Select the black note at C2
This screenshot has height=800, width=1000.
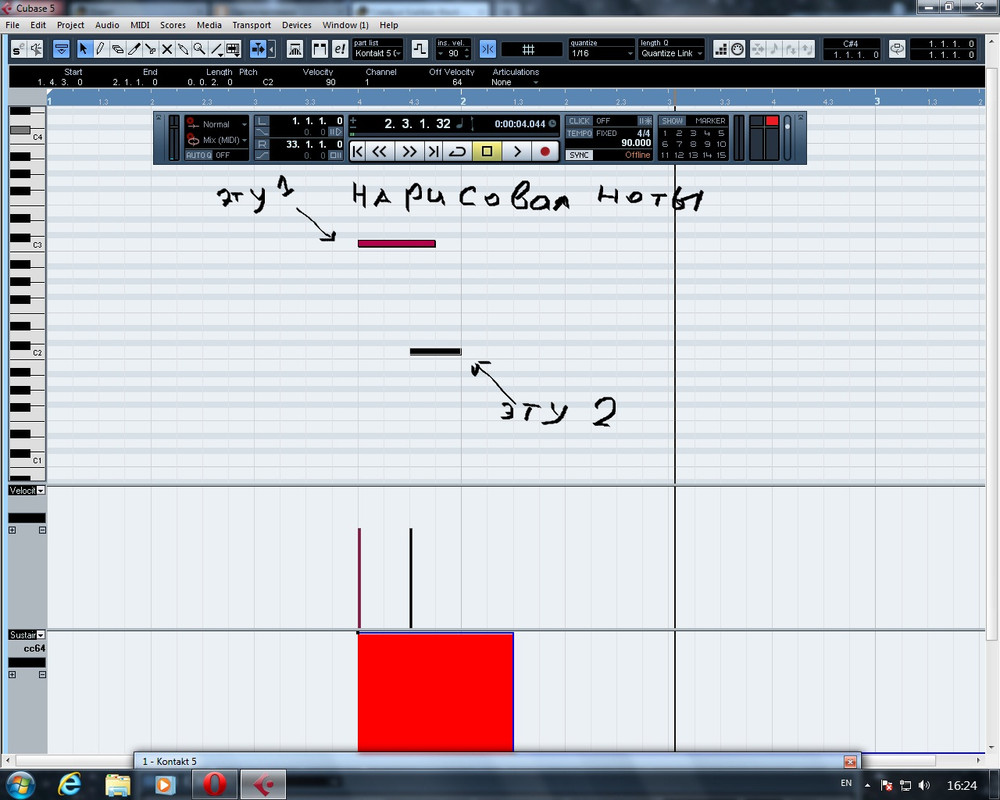(x=435, y=351)
